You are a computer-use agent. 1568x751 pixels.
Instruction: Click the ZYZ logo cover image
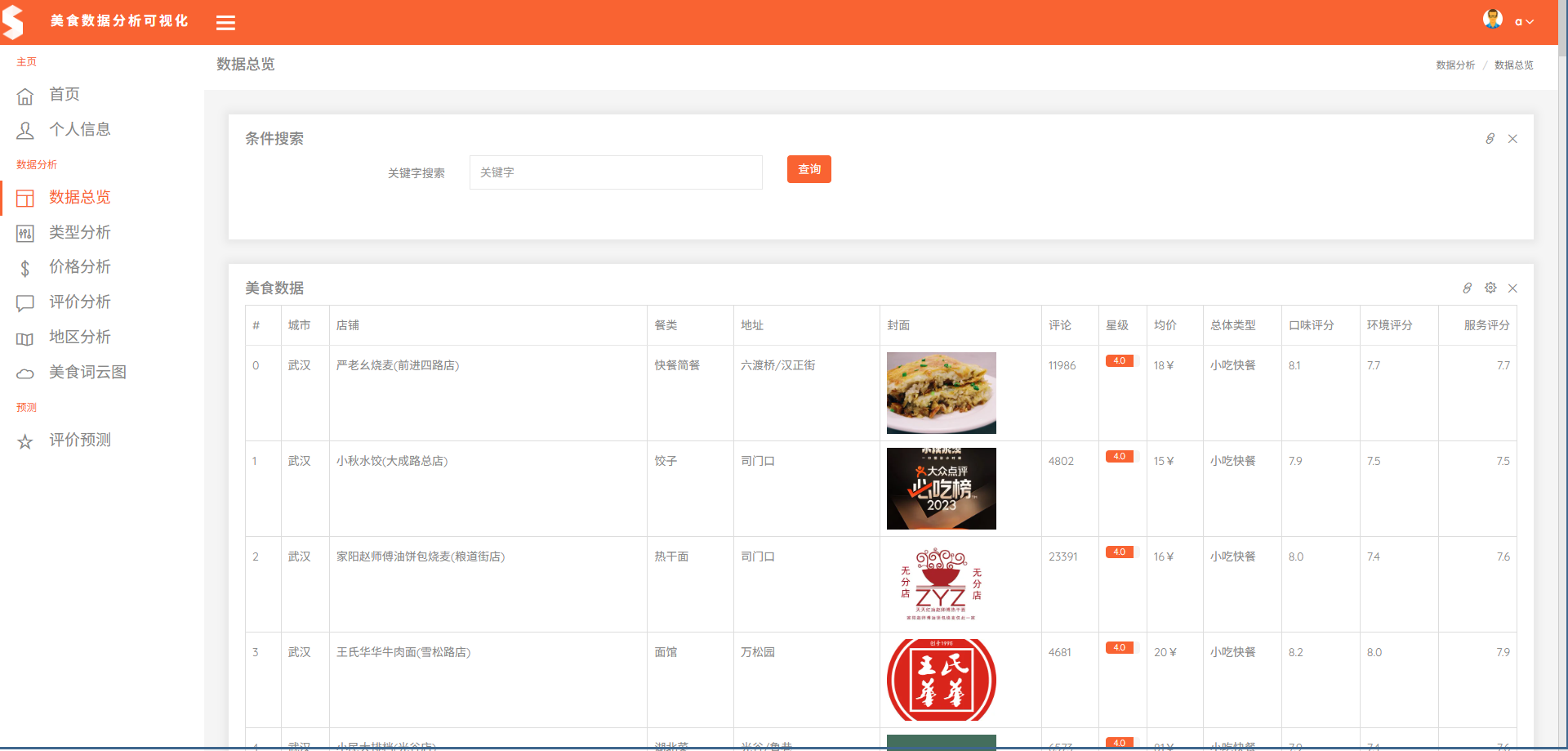[942, 584]
